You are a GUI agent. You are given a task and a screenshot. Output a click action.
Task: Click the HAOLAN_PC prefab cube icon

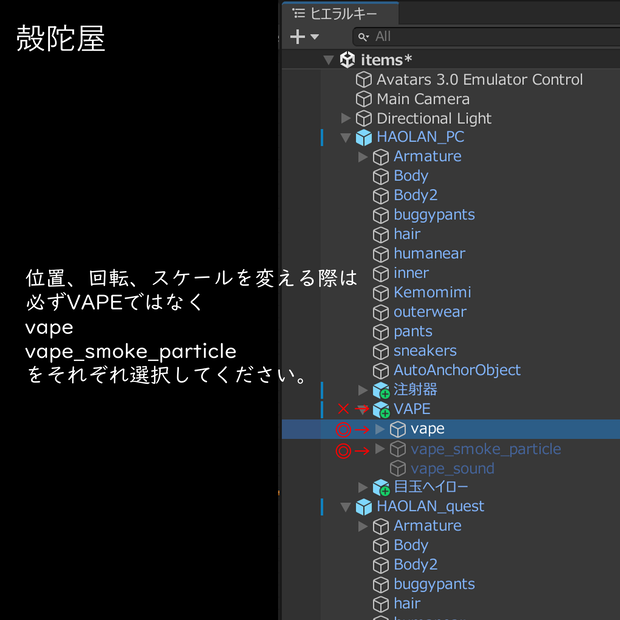click(x=364, y=137)
